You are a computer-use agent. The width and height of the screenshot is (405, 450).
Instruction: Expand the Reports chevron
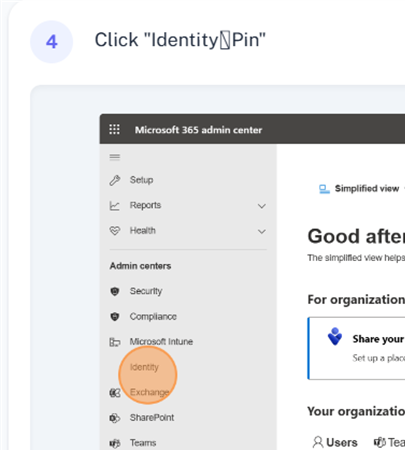[x=262, y=206]
